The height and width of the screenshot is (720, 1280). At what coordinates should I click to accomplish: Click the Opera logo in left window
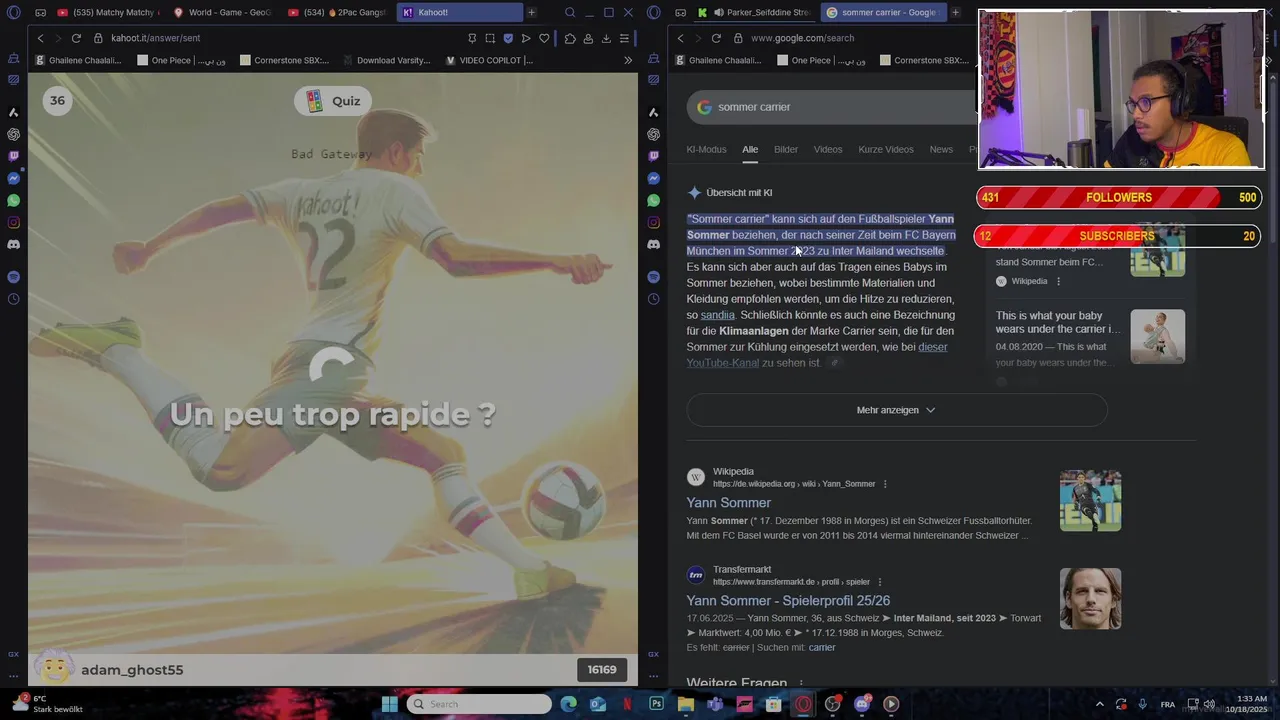point(13,12)
